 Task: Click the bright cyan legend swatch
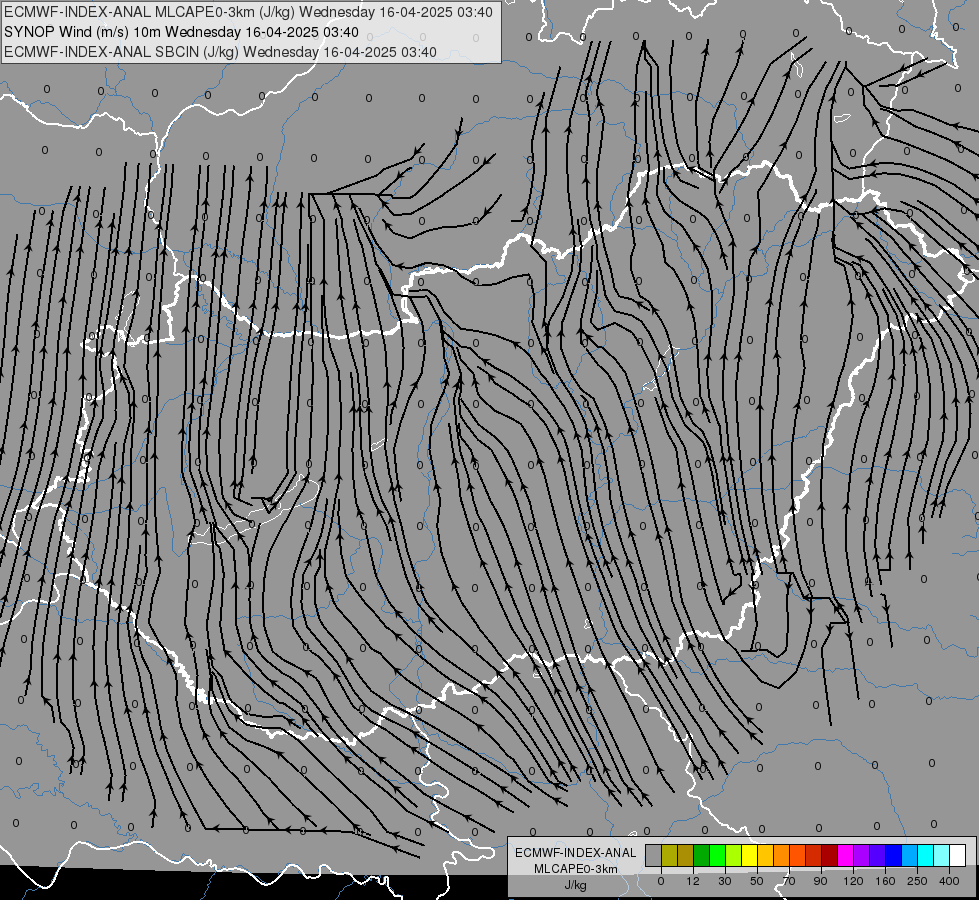927,855
